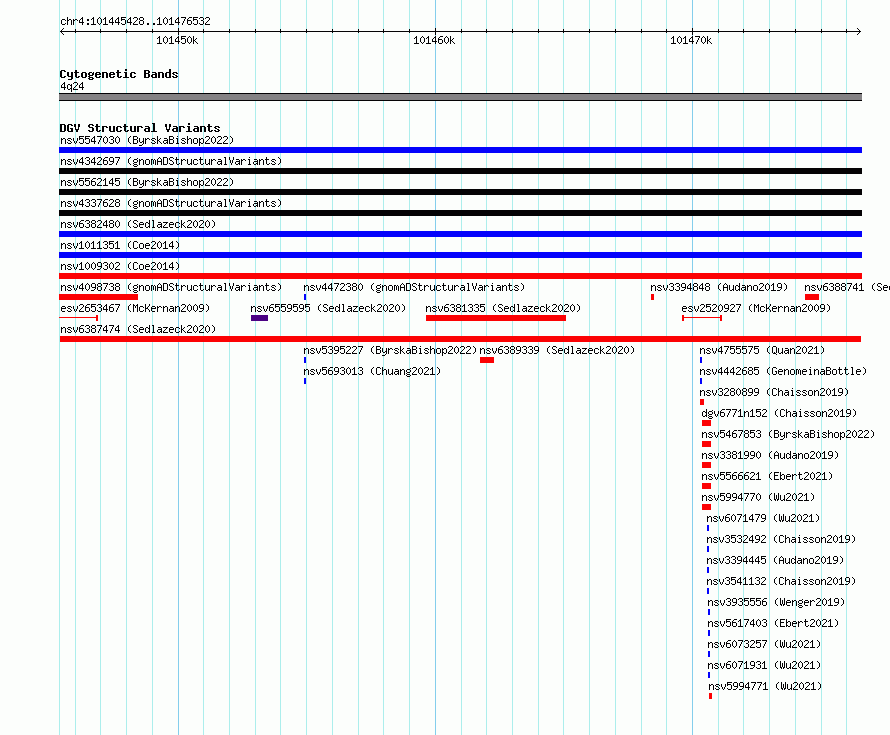The height and width of the screenshot is (735, 890).
Task: Select the nsv5994771 (Wu2021) label
Action: 765,686
